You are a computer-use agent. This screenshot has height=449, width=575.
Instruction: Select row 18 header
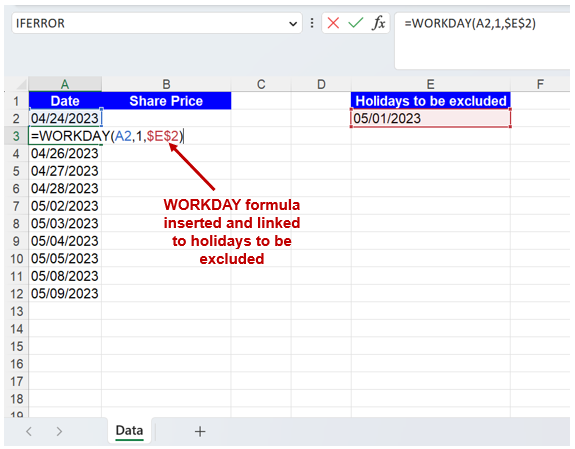tap(16, 399)
